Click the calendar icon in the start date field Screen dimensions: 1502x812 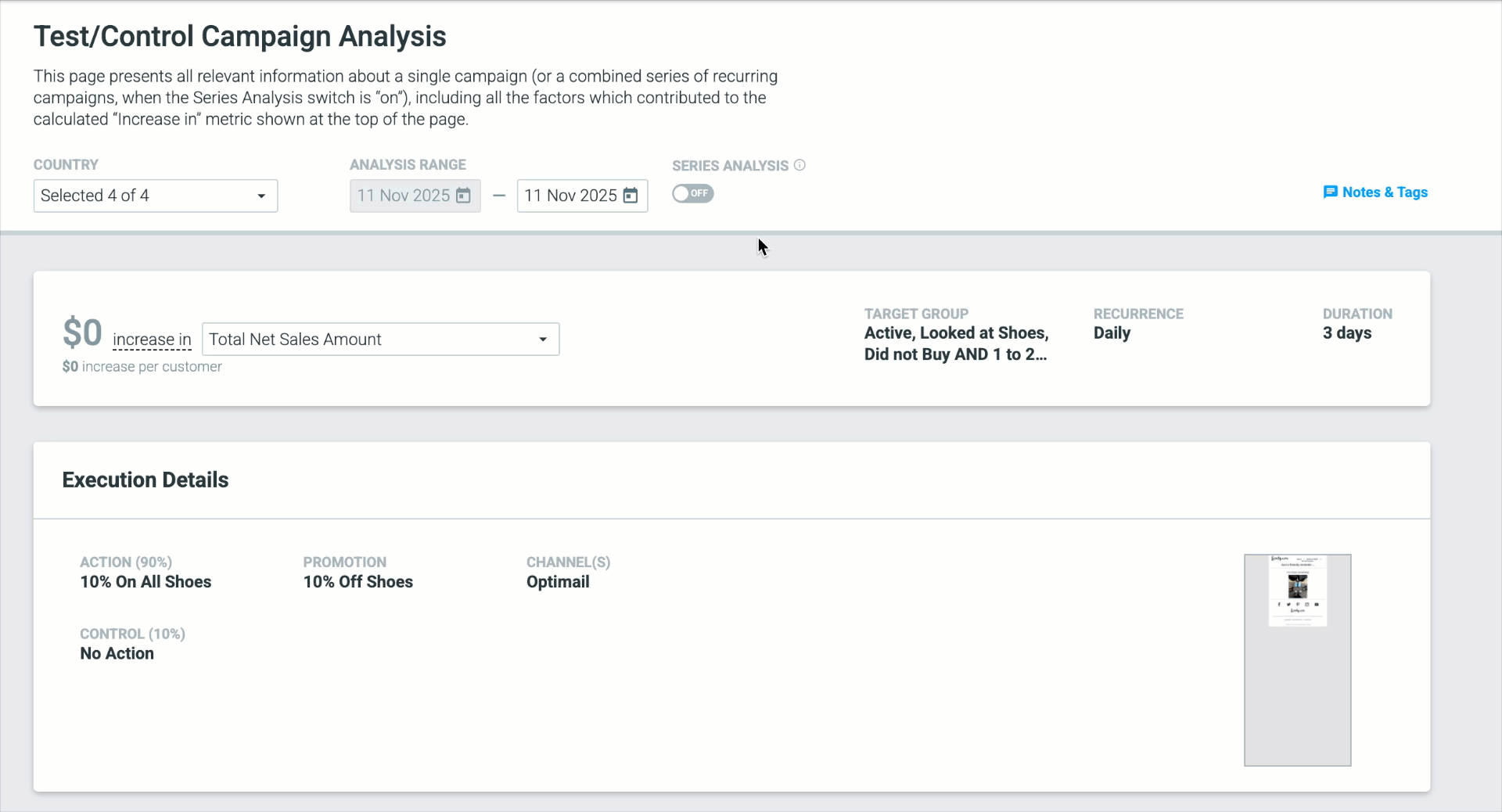[463, 196]
